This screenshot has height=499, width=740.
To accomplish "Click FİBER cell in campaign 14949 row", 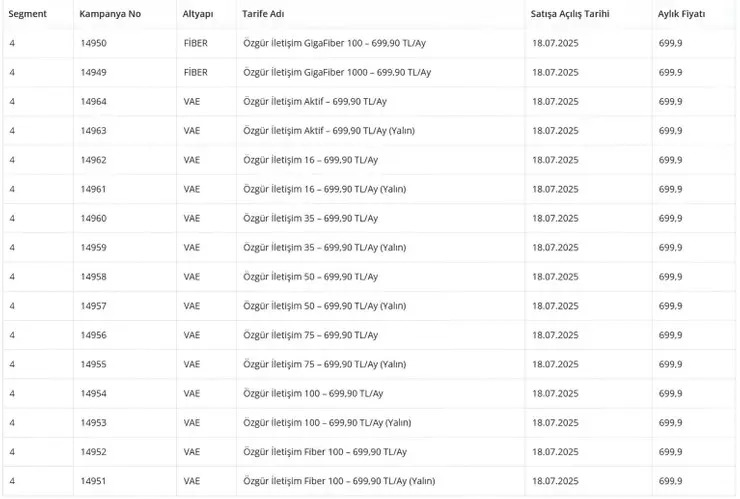I will (x=196, y=73).
